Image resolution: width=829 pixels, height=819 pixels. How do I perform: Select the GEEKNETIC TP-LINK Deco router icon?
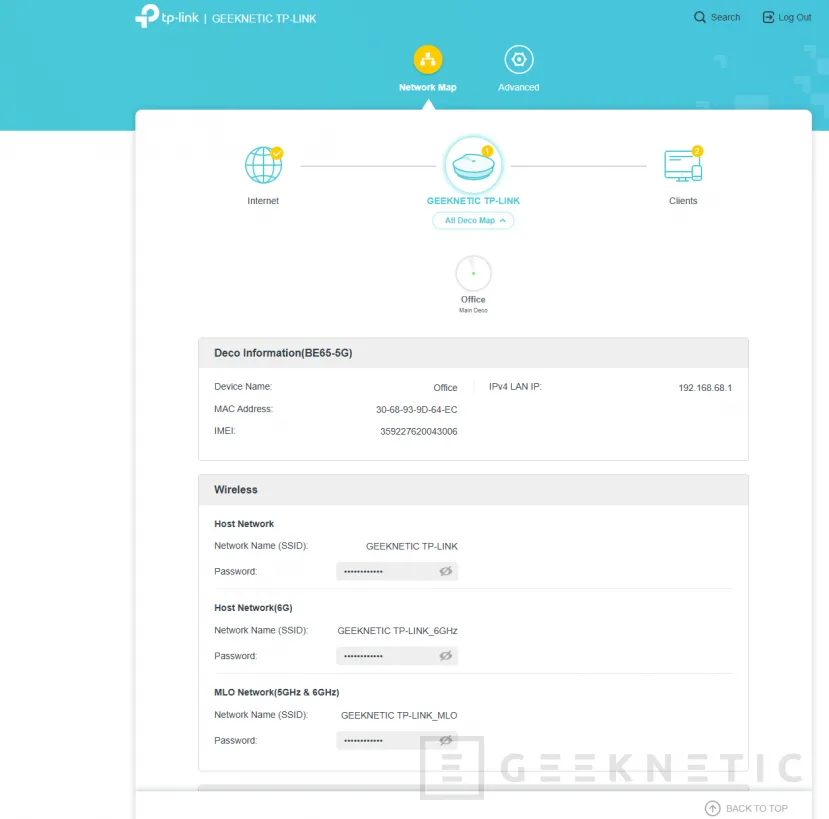point(473,165)
